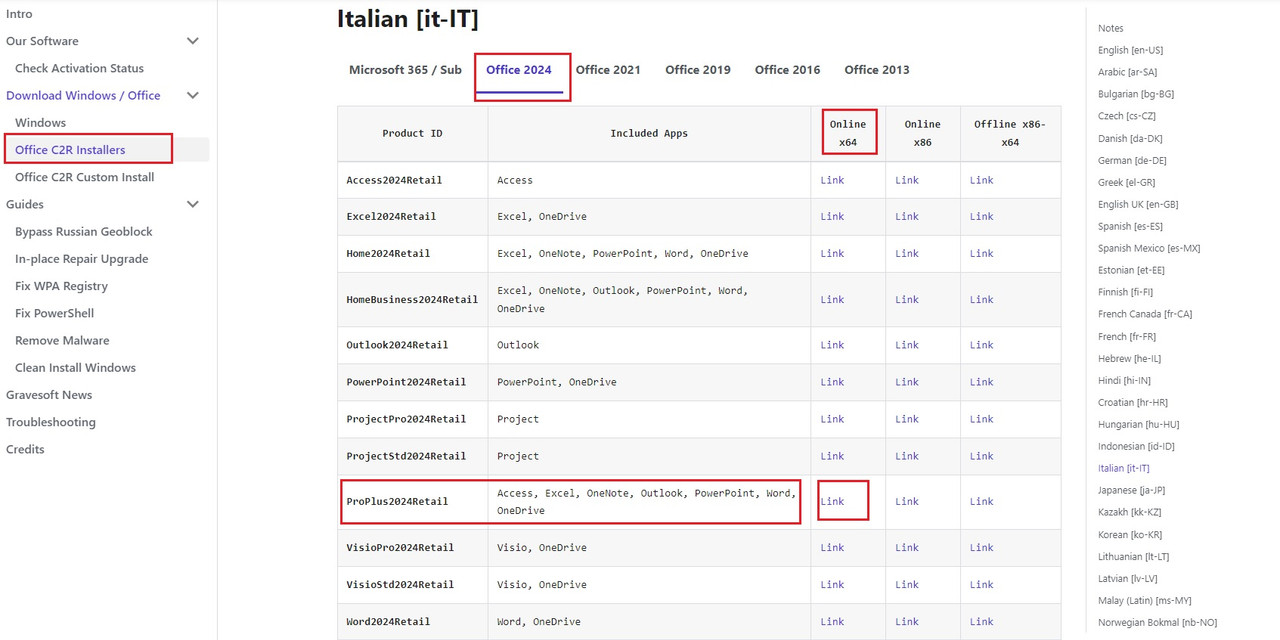This screenshot has width=1280, height=640.
Task: Open Clean Install Windows guide
Action: tap(75, 367)
